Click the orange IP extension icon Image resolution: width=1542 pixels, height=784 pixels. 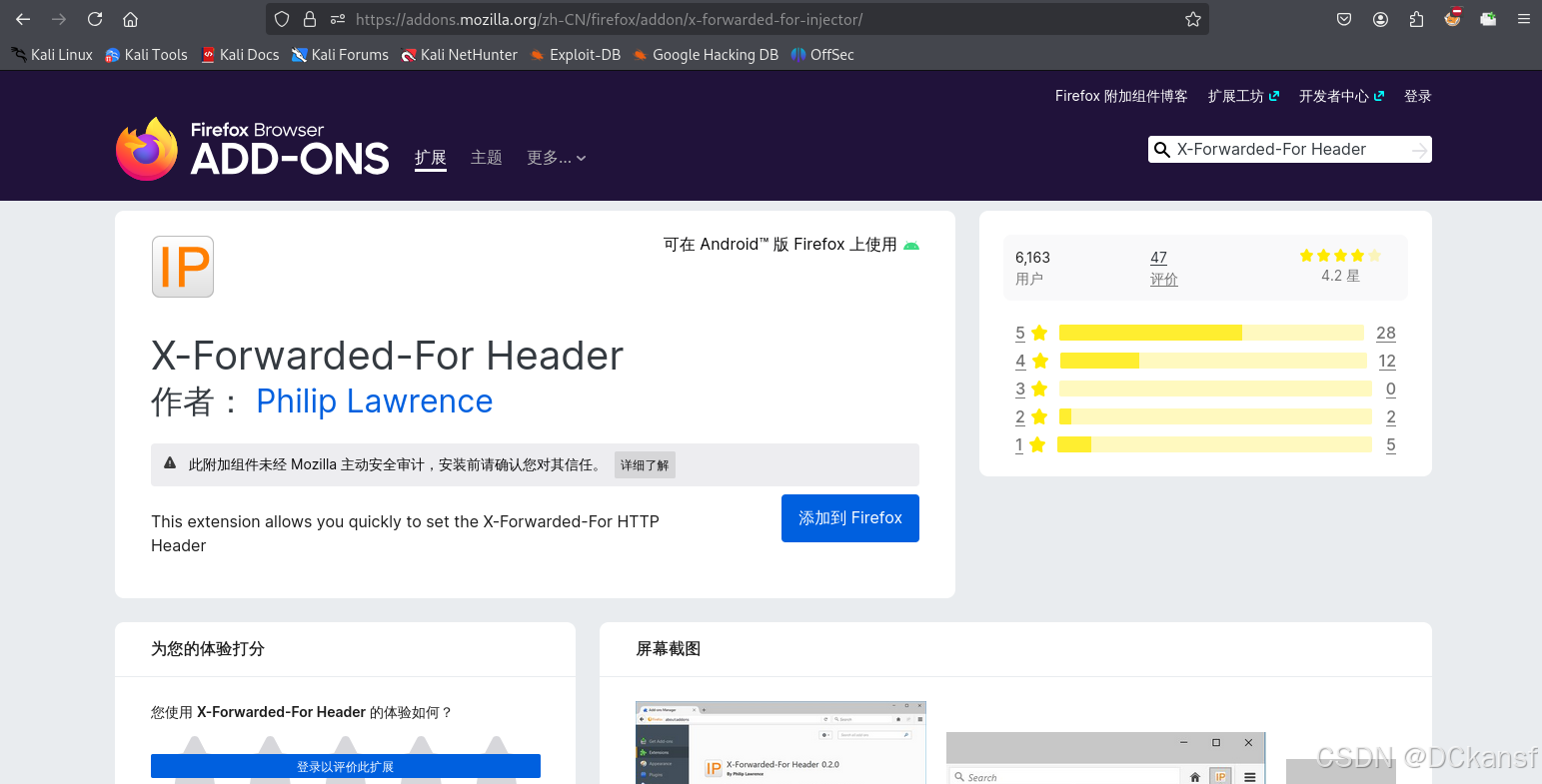coord(183,267)
